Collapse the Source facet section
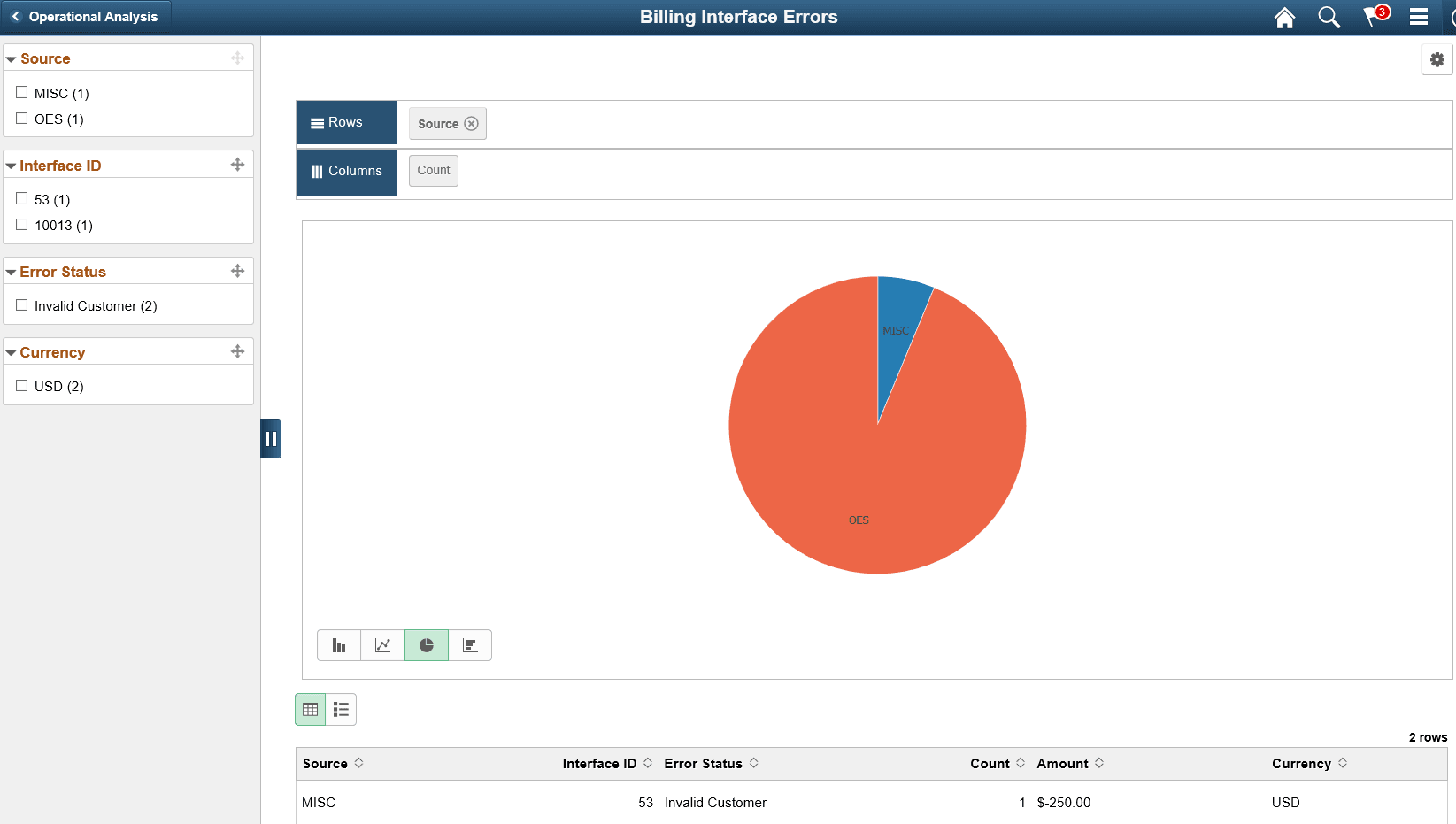 (11, 58)
